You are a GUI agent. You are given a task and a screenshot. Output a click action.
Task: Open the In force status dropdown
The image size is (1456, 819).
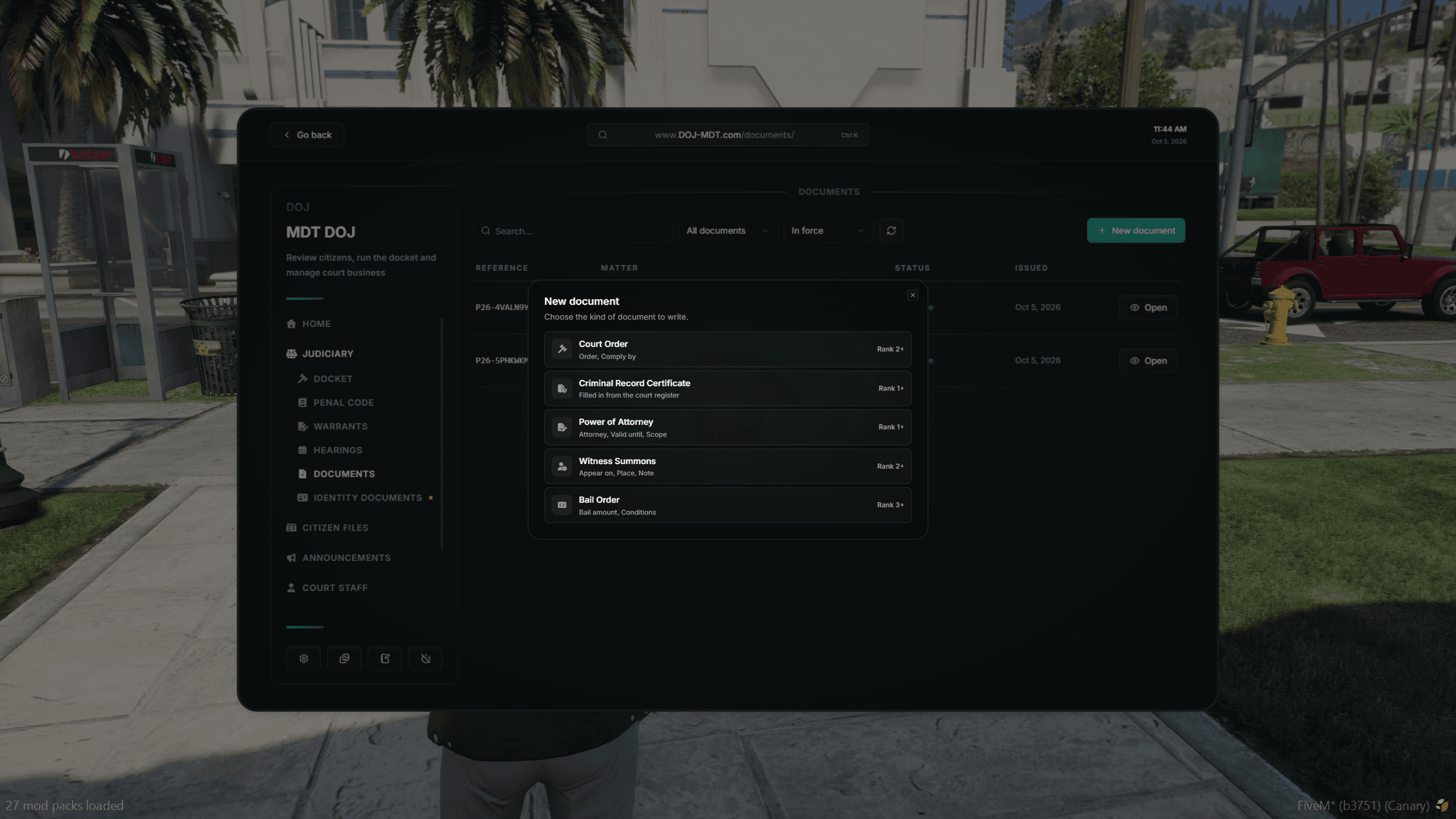coord(828,230)
